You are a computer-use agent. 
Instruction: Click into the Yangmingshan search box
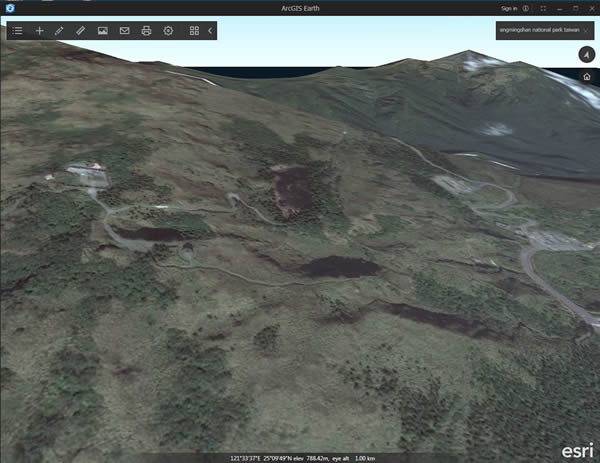[x=539, y=30]
